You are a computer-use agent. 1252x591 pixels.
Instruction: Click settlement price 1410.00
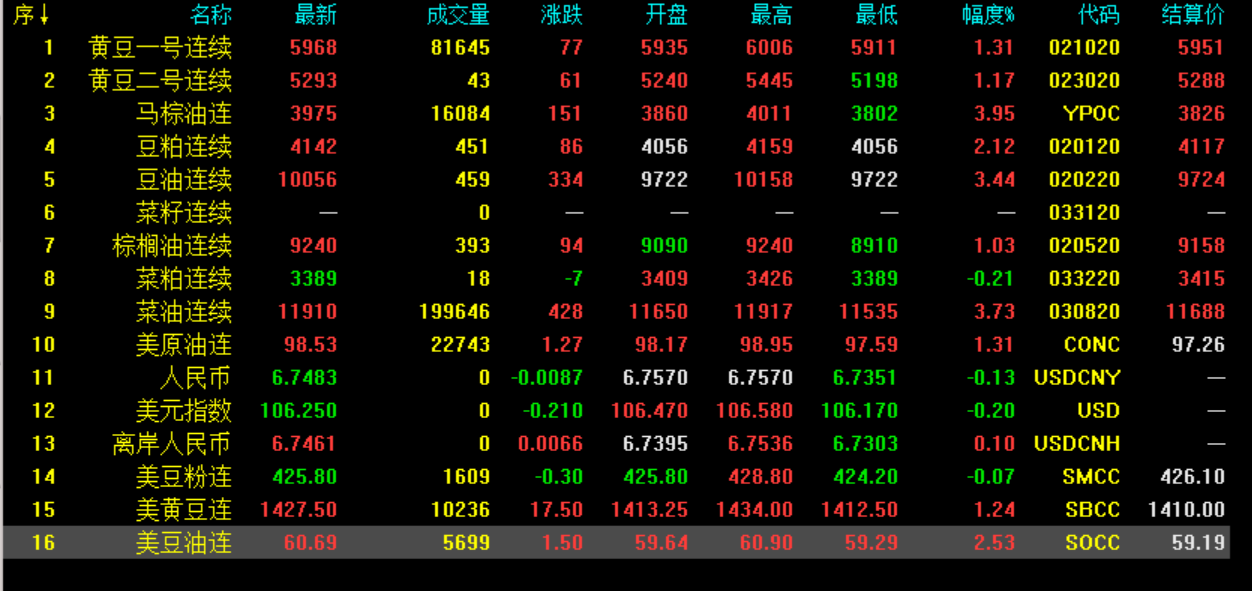tap(1187, 509)
